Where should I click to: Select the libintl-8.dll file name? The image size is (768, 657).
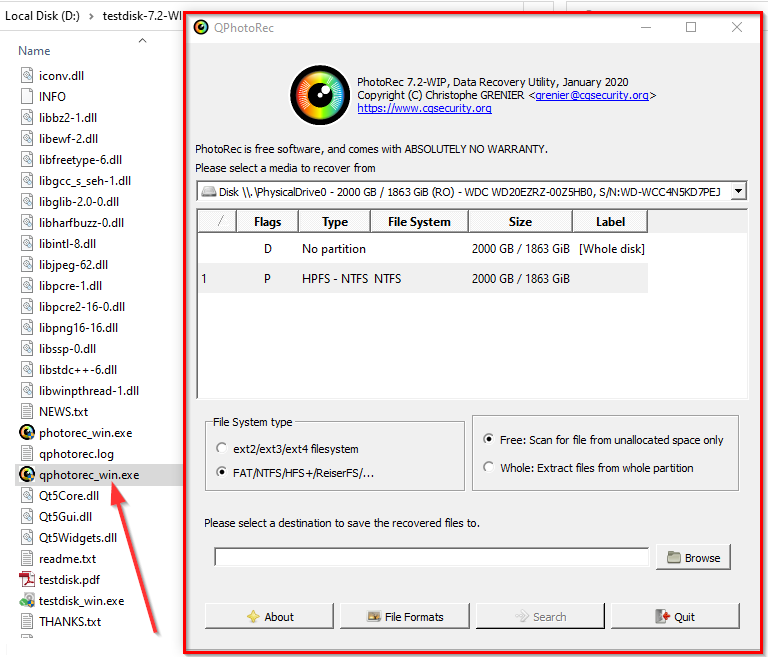[x=68, y=244]
